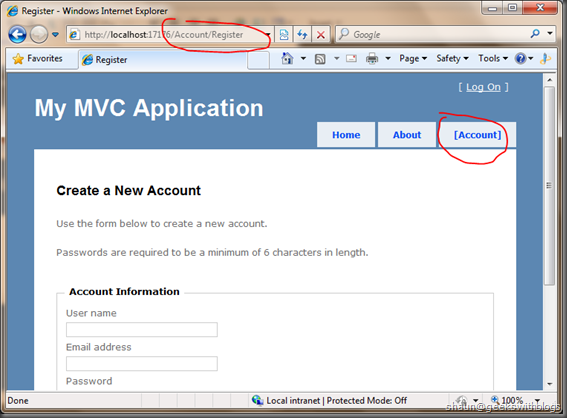Click the Account Information legend
The image size is (567, 418).
coord(124,291)
